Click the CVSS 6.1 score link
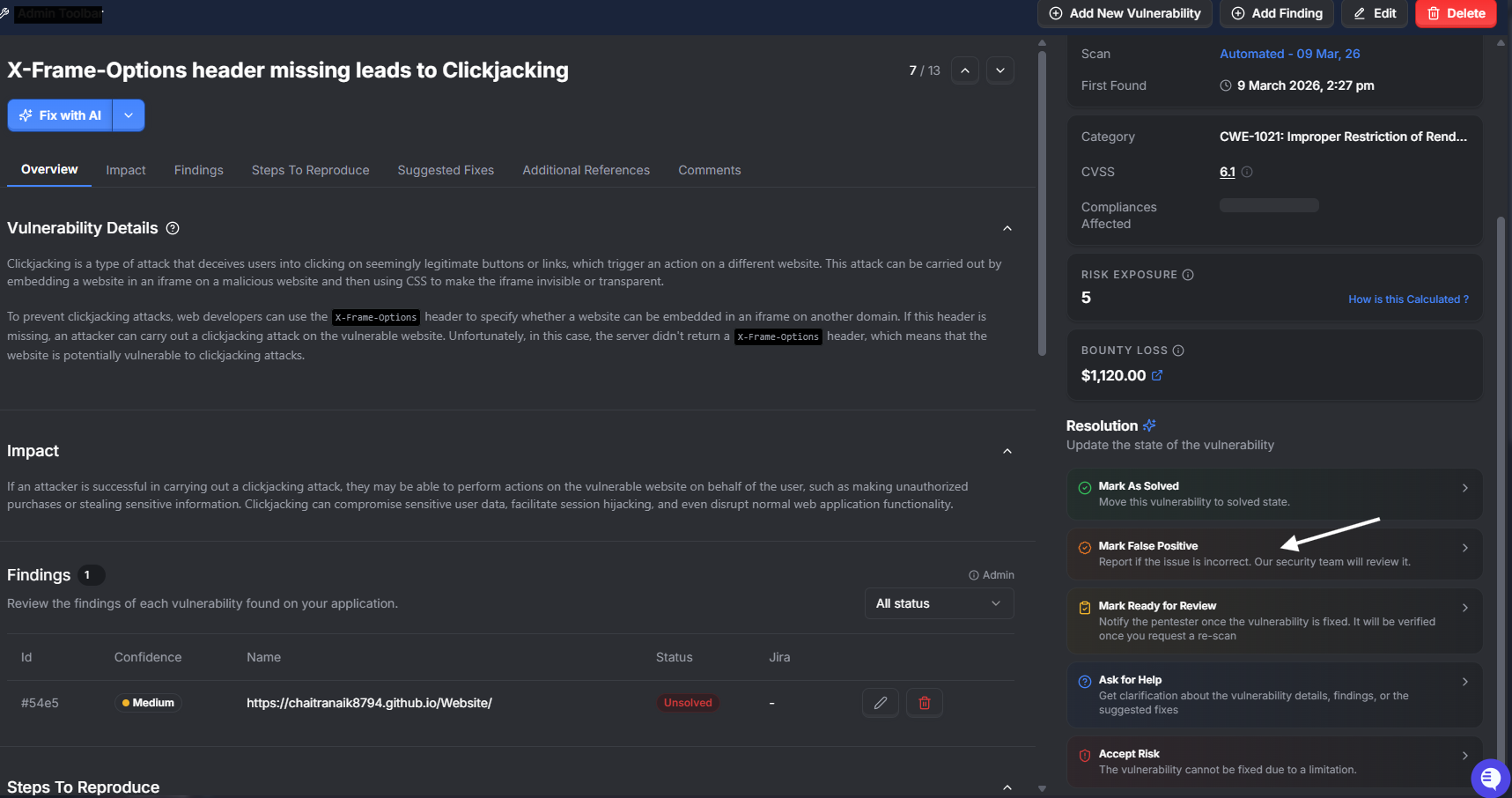1512x798 pixels. (x=1228, y=172)
